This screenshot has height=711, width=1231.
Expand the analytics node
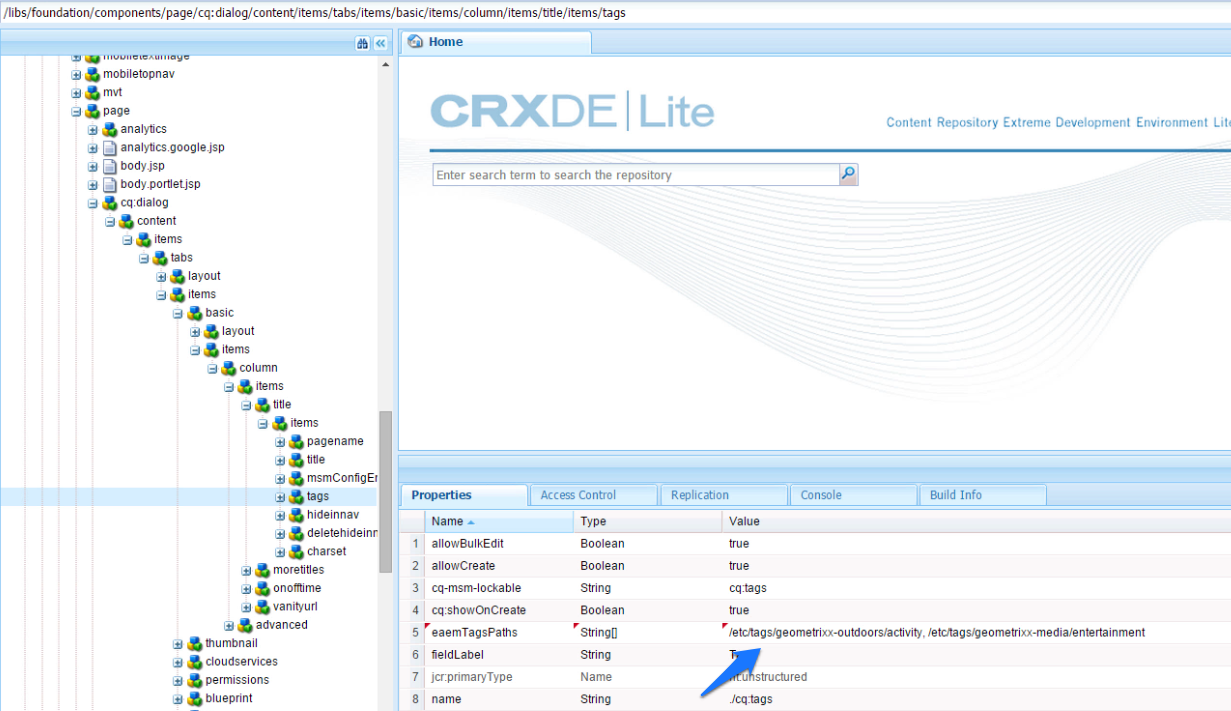(x=93, y=130)
